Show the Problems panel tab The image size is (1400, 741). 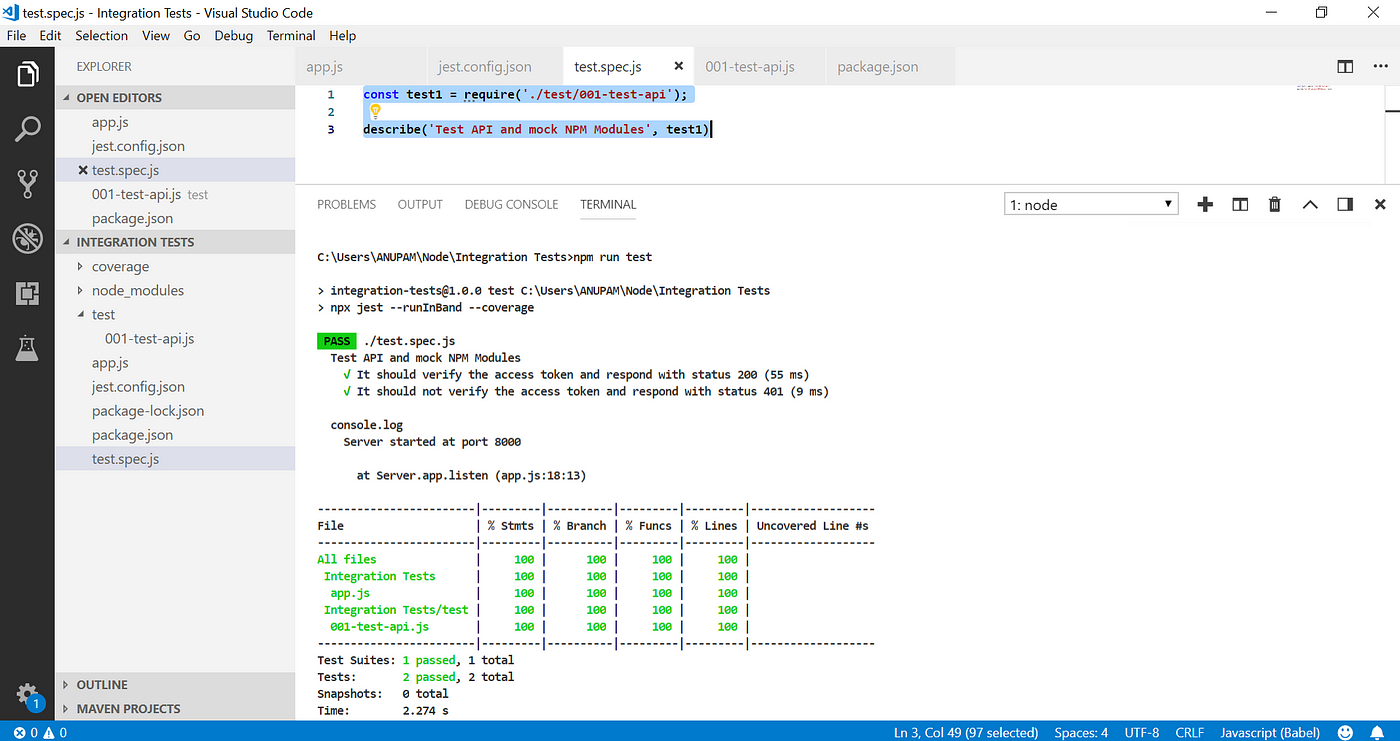pos(346,204)
